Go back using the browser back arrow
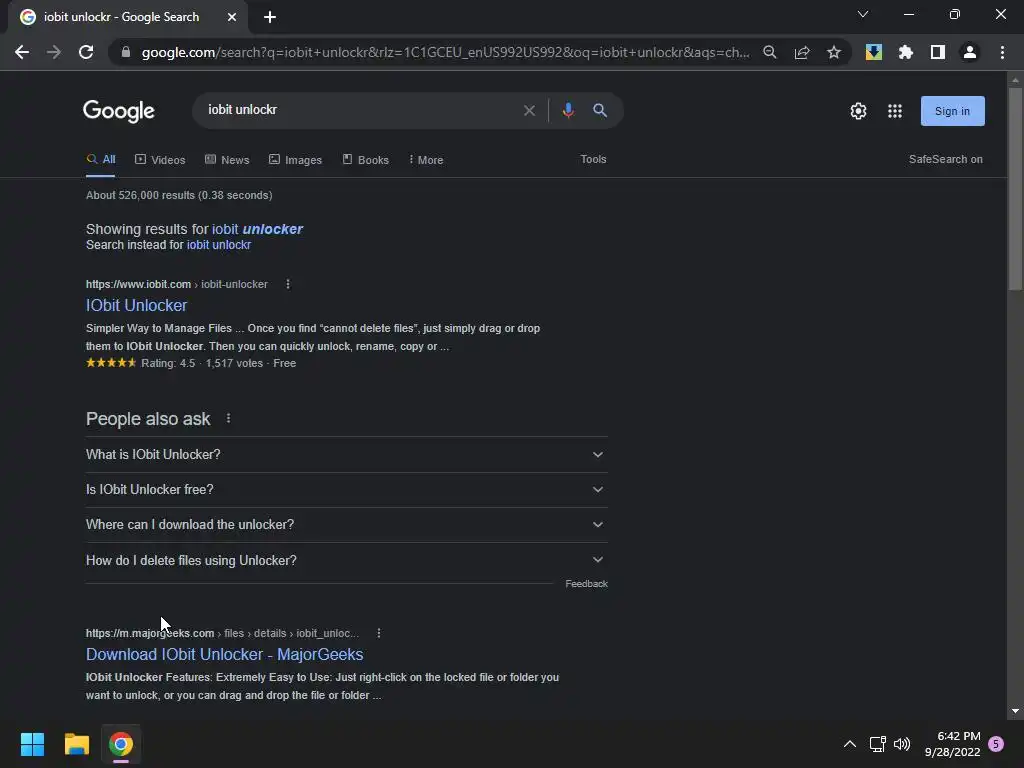This screenshot has width=1024, height=768. coord(22,52)
